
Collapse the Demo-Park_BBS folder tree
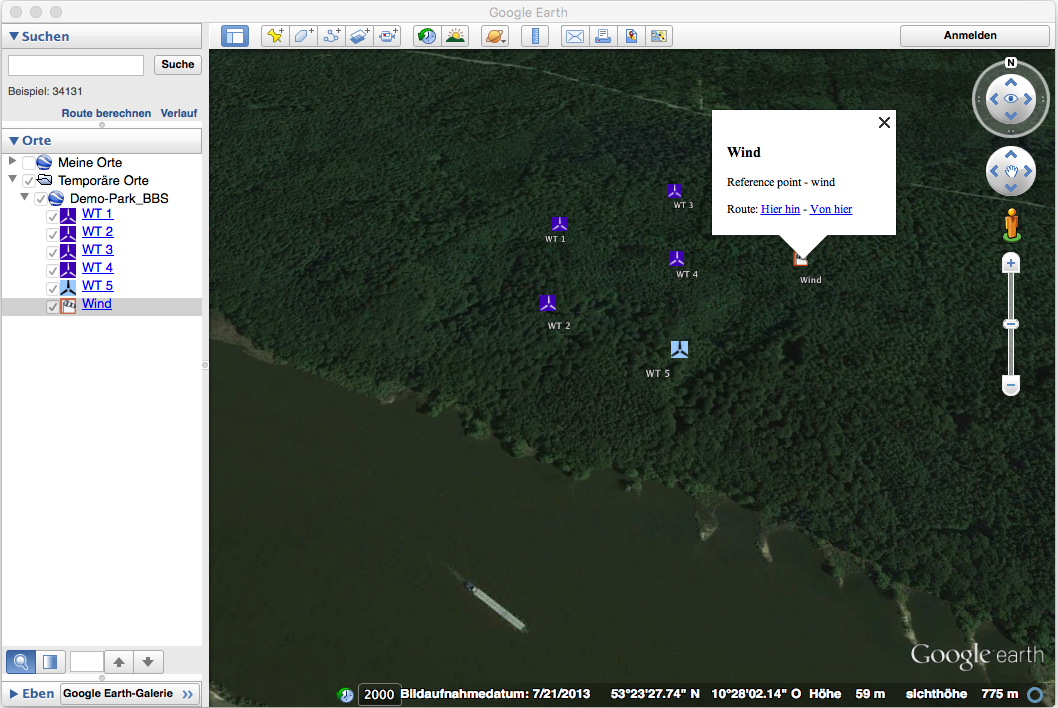point(25,198)
